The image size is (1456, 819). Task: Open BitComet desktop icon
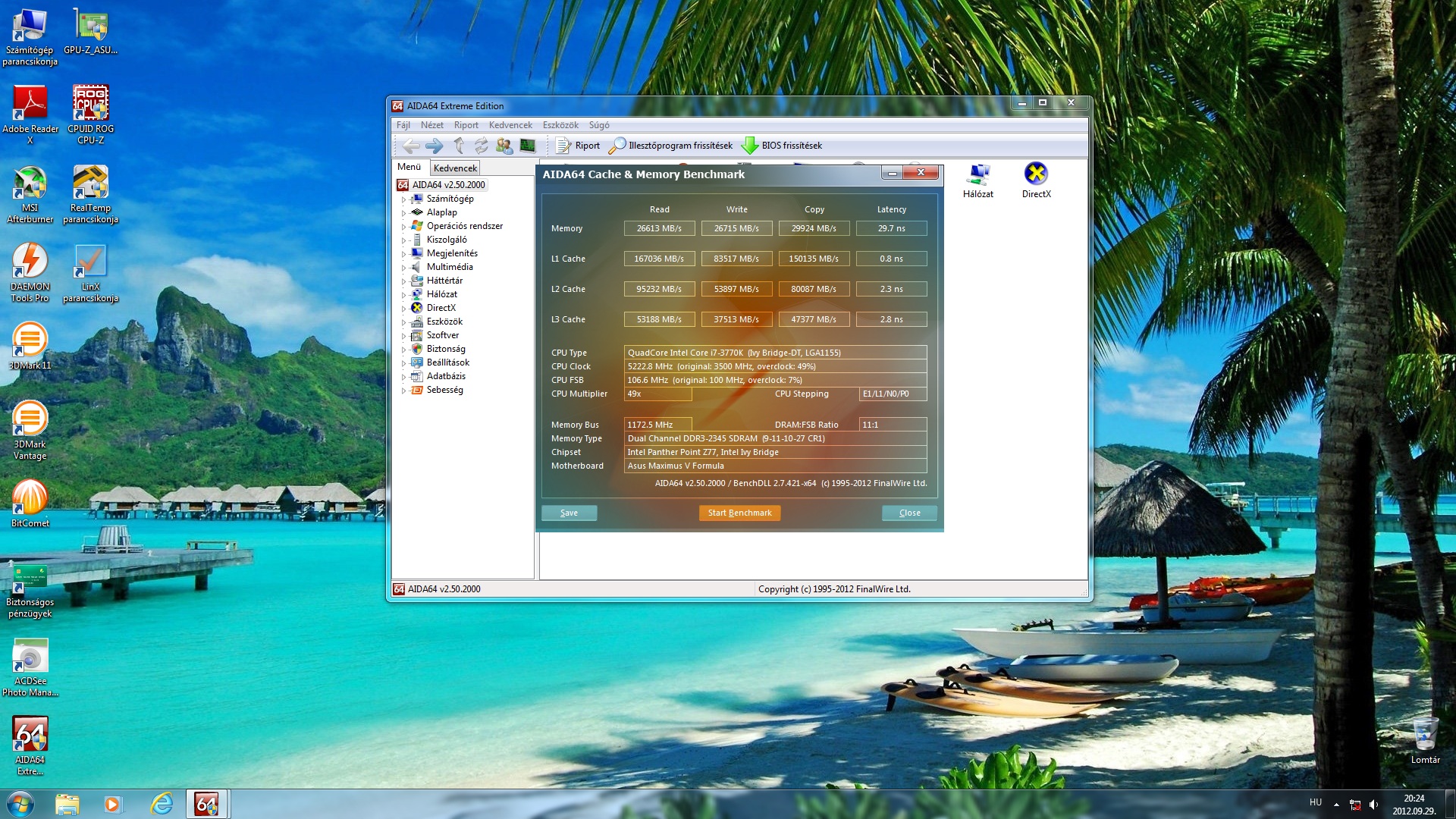click(x=30, y=504)
